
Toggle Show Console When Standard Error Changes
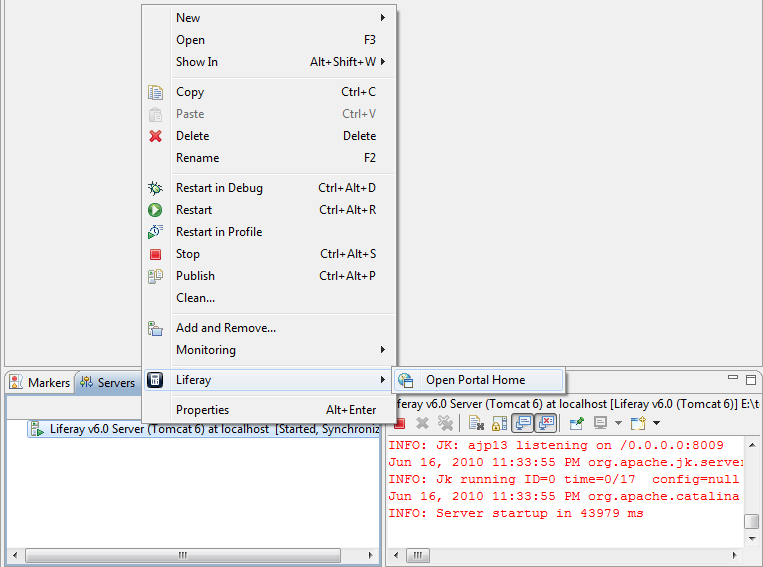point(545,423)
